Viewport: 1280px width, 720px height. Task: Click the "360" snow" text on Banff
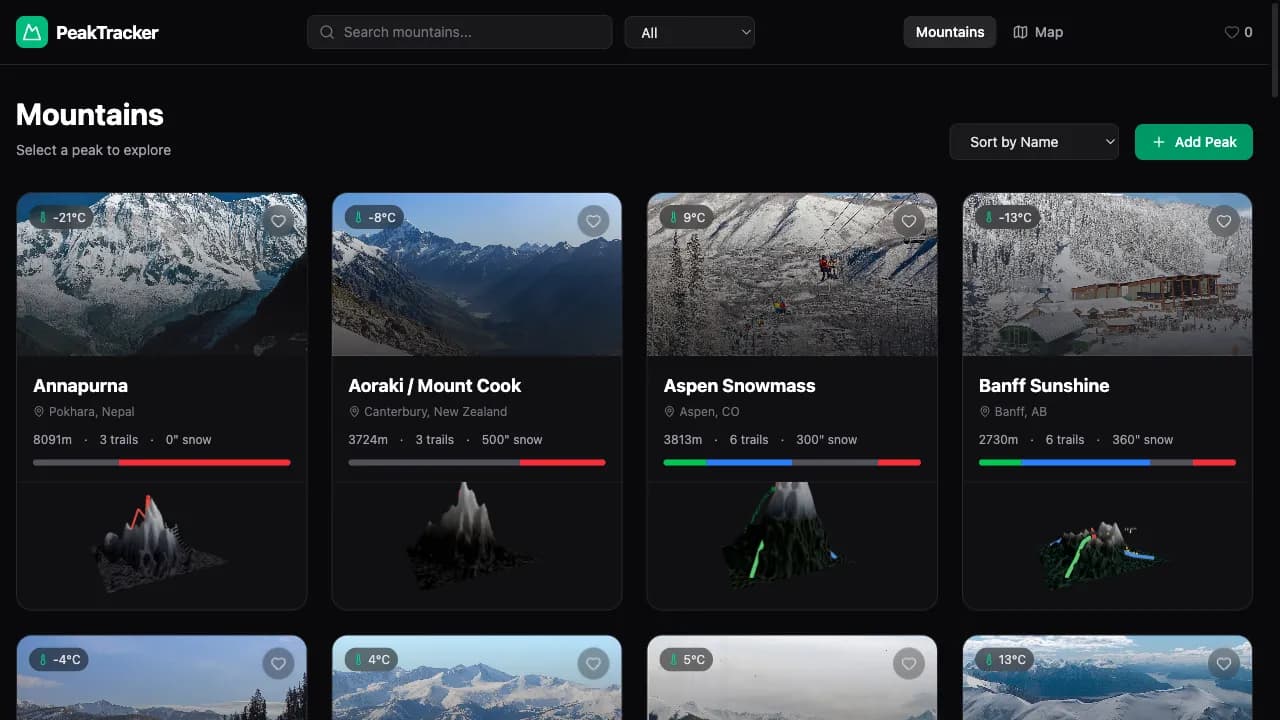(x=1143, y=440)
